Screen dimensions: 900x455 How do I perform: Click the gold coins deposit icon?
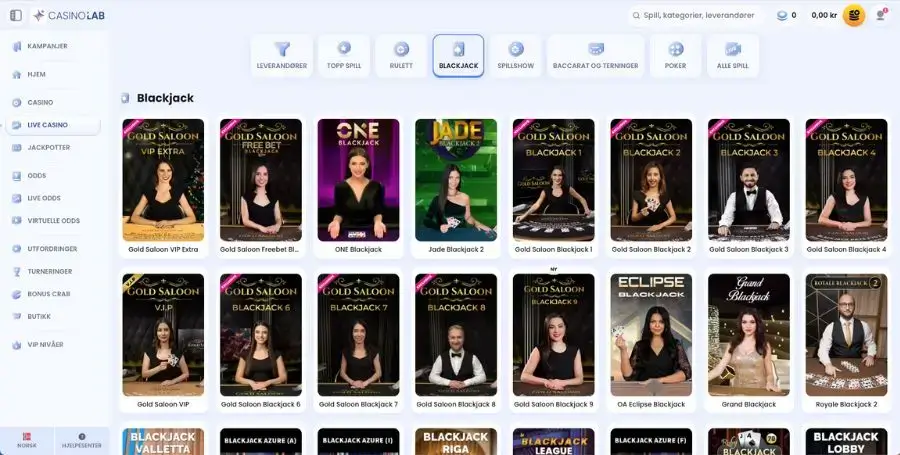click(854, 15)
